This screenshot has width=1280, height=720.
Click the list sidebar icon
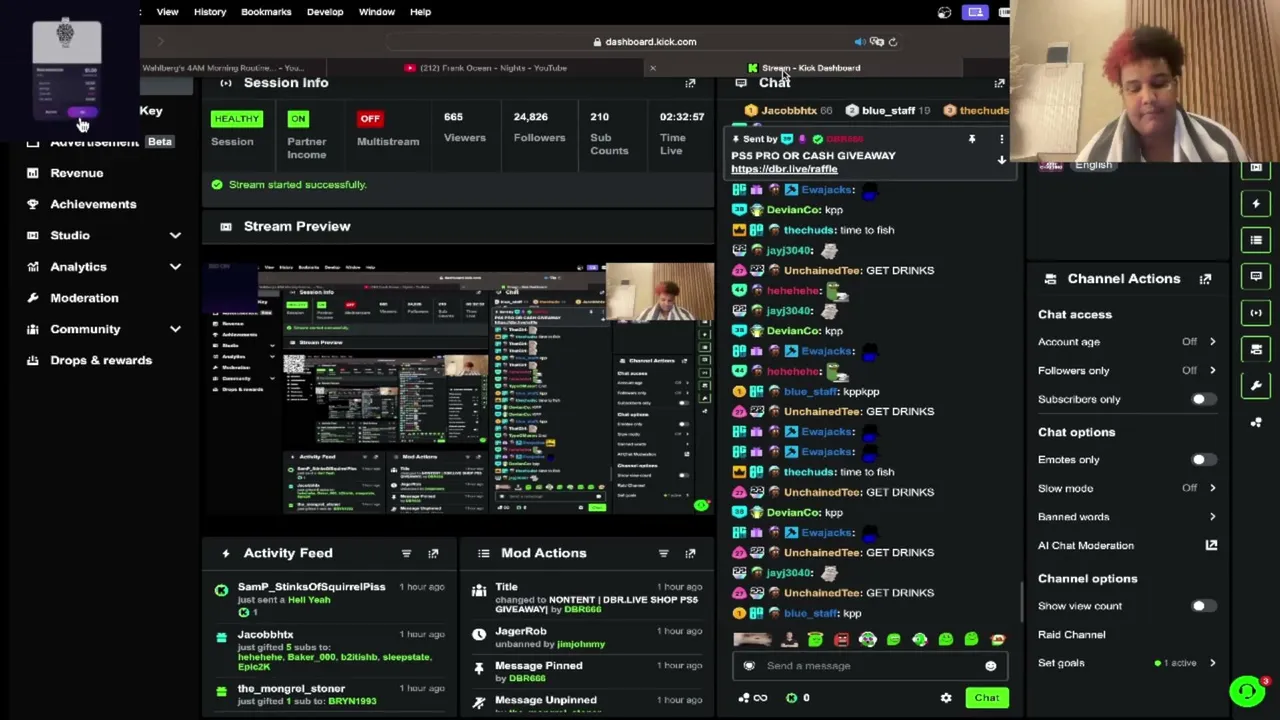click(x=1256, y=240)
